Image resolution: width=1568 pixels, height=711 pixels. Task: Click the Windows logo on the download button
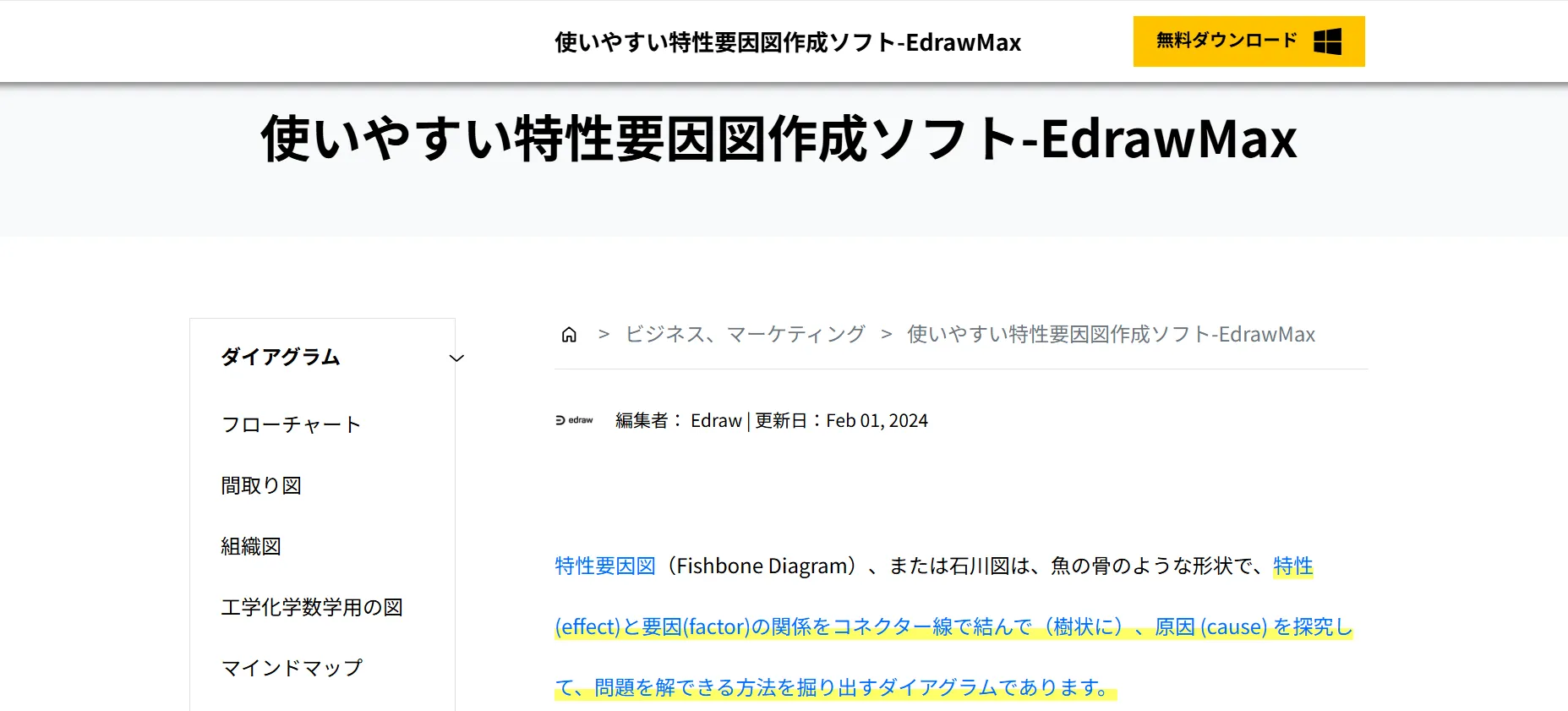pos(1327,41)
